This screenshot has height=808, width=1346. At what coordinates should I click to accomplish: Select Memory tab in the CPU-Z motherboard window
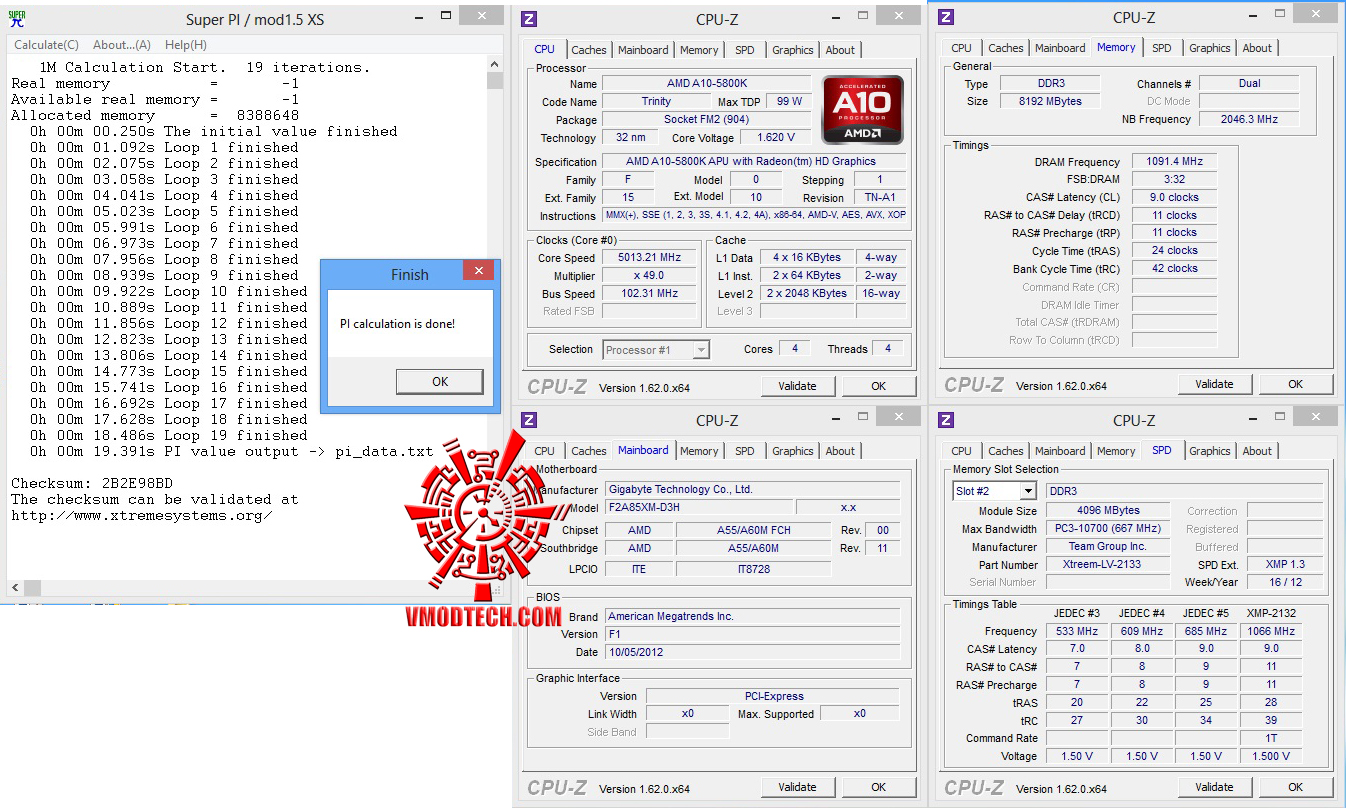pos(699,451)
